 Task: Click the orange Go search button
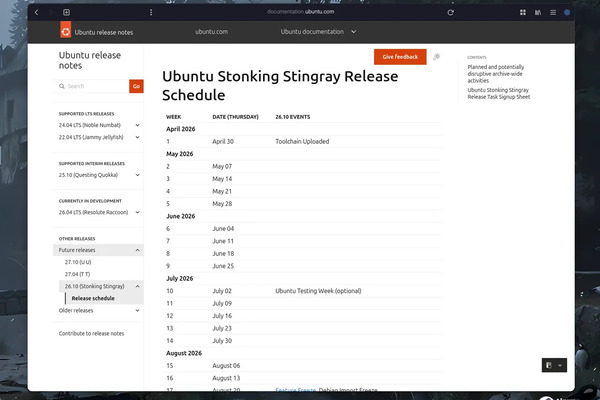[136, 86]
